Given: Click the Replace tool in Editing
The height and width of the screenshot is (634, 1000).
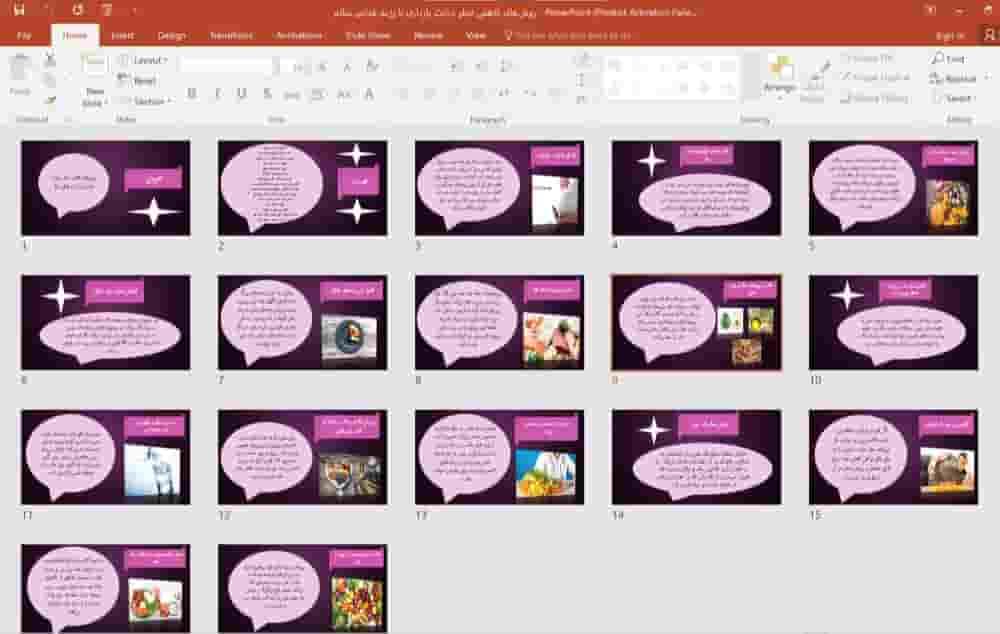Looking at the screenshot, I should (953, 78).
